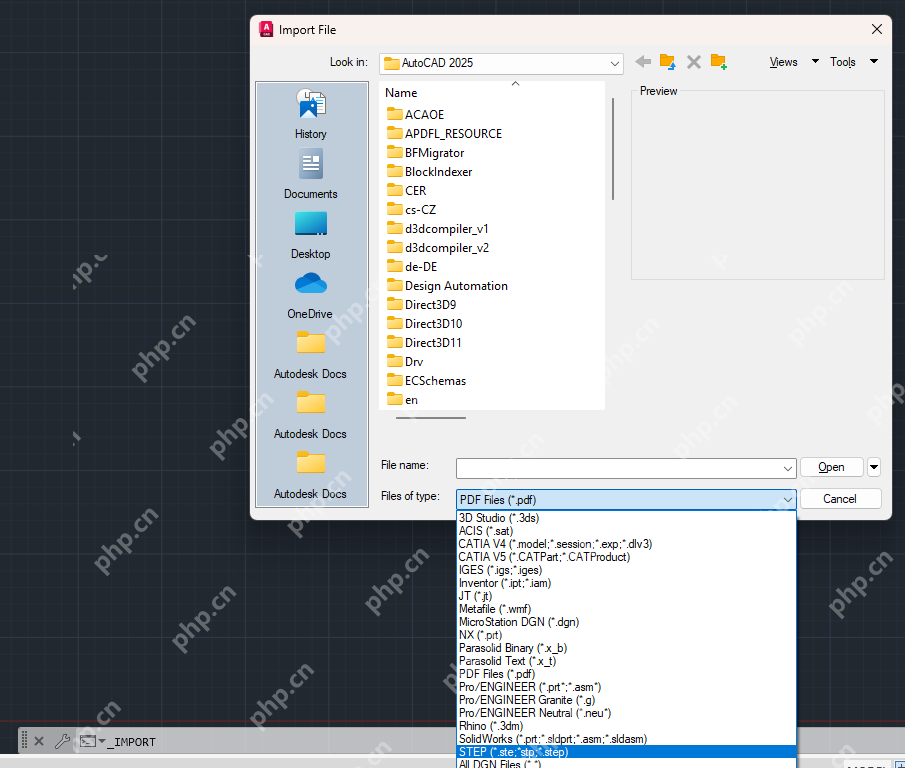Open the first Autodesk Docs shortcut

point(311,355)
